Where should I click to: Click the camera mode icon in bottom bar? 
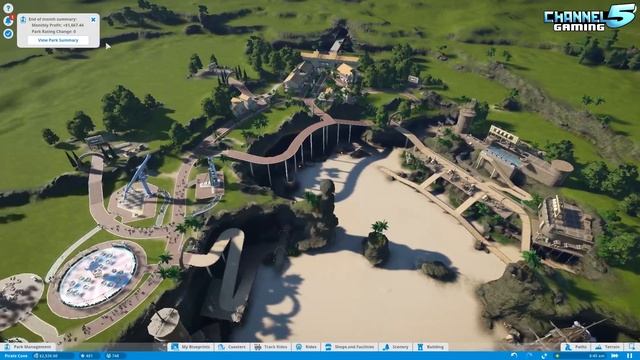pos(544,356)
